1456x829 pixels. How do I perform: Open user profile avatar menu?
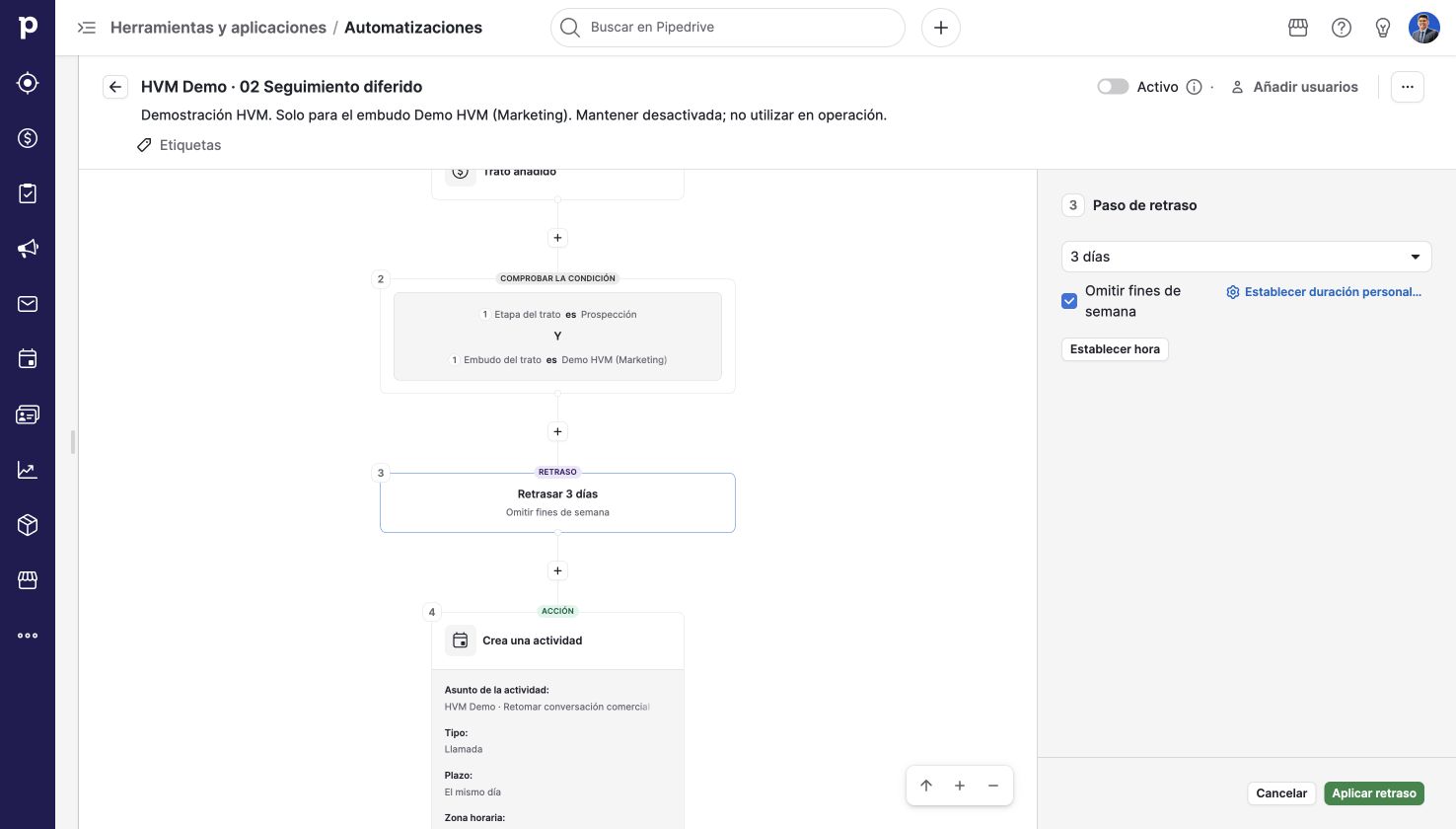click(x=1424, y=28)
